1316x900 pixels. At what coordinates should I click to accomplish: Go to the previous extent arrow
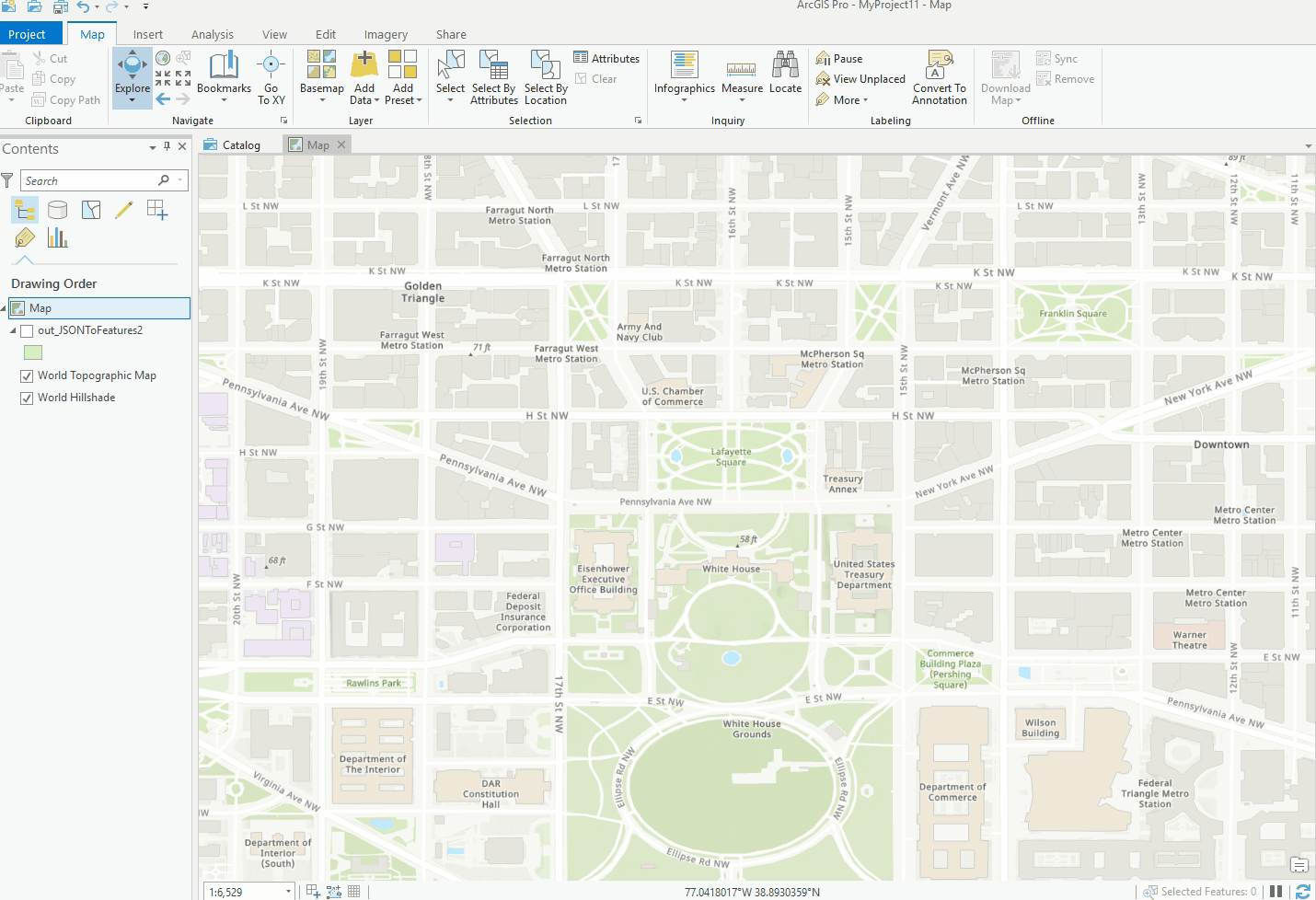[163, 99]
